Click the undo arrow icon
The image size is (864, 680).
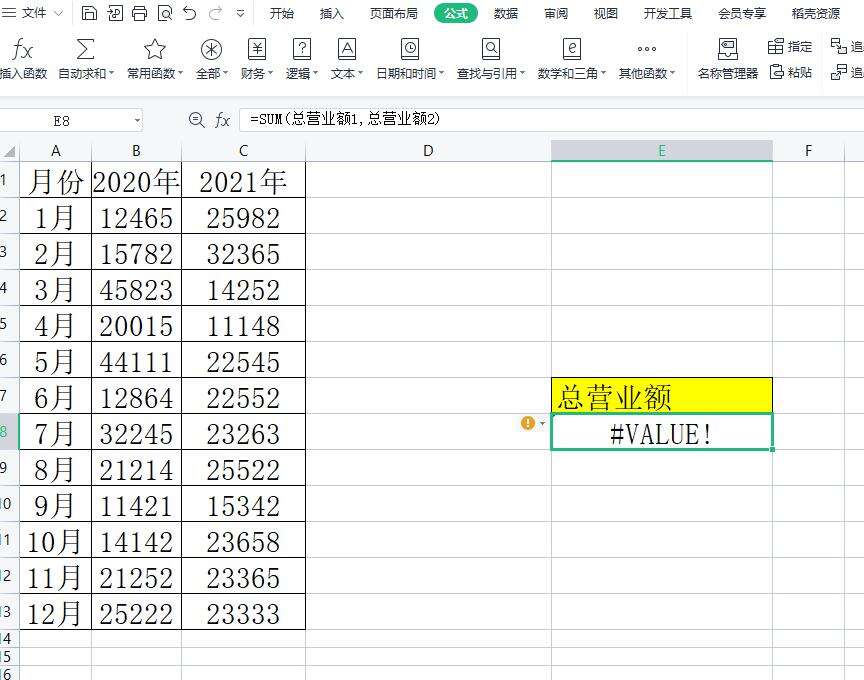(x=190, y=13)
